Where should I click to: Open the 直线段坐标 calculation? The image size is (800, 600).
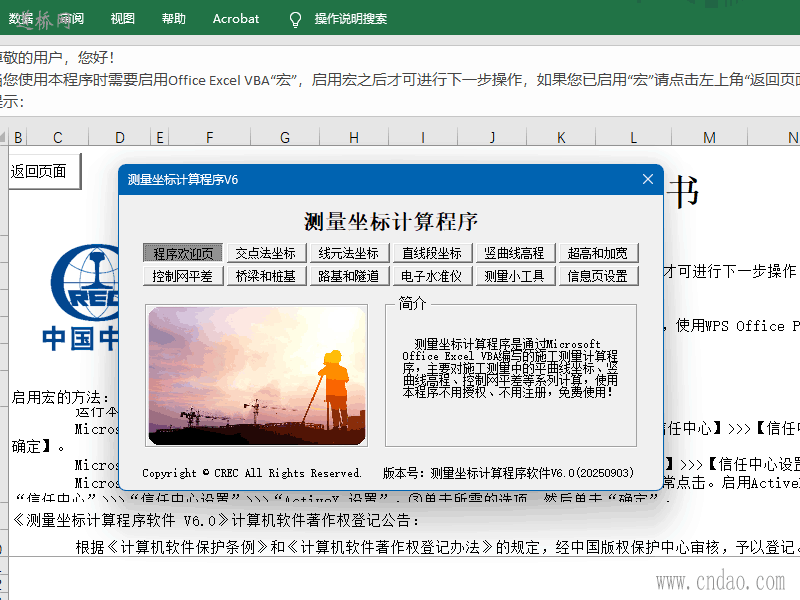click(x=432, y=253)
